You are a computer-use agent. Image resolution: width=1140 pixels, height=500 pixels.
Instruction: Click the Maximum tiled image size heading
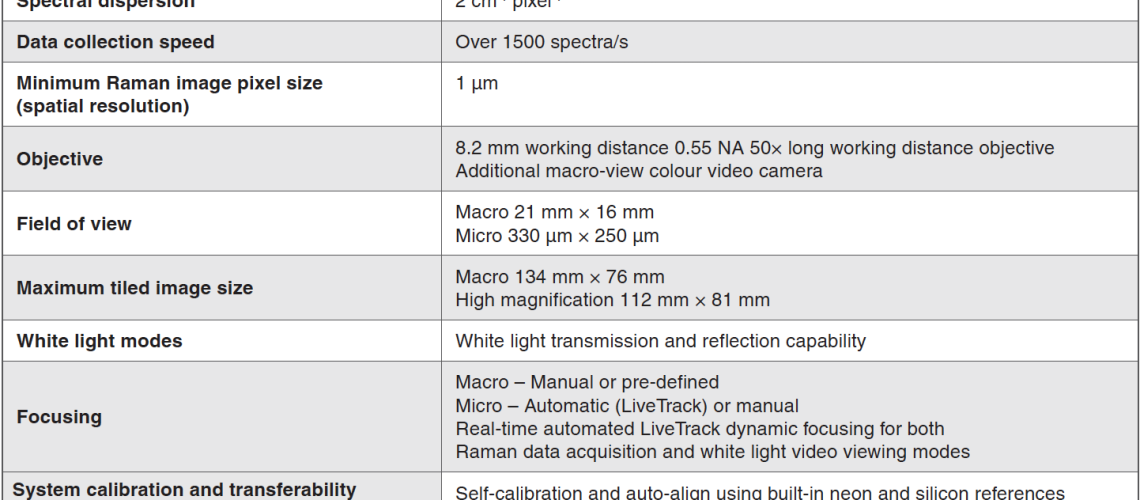pos(135,288)
